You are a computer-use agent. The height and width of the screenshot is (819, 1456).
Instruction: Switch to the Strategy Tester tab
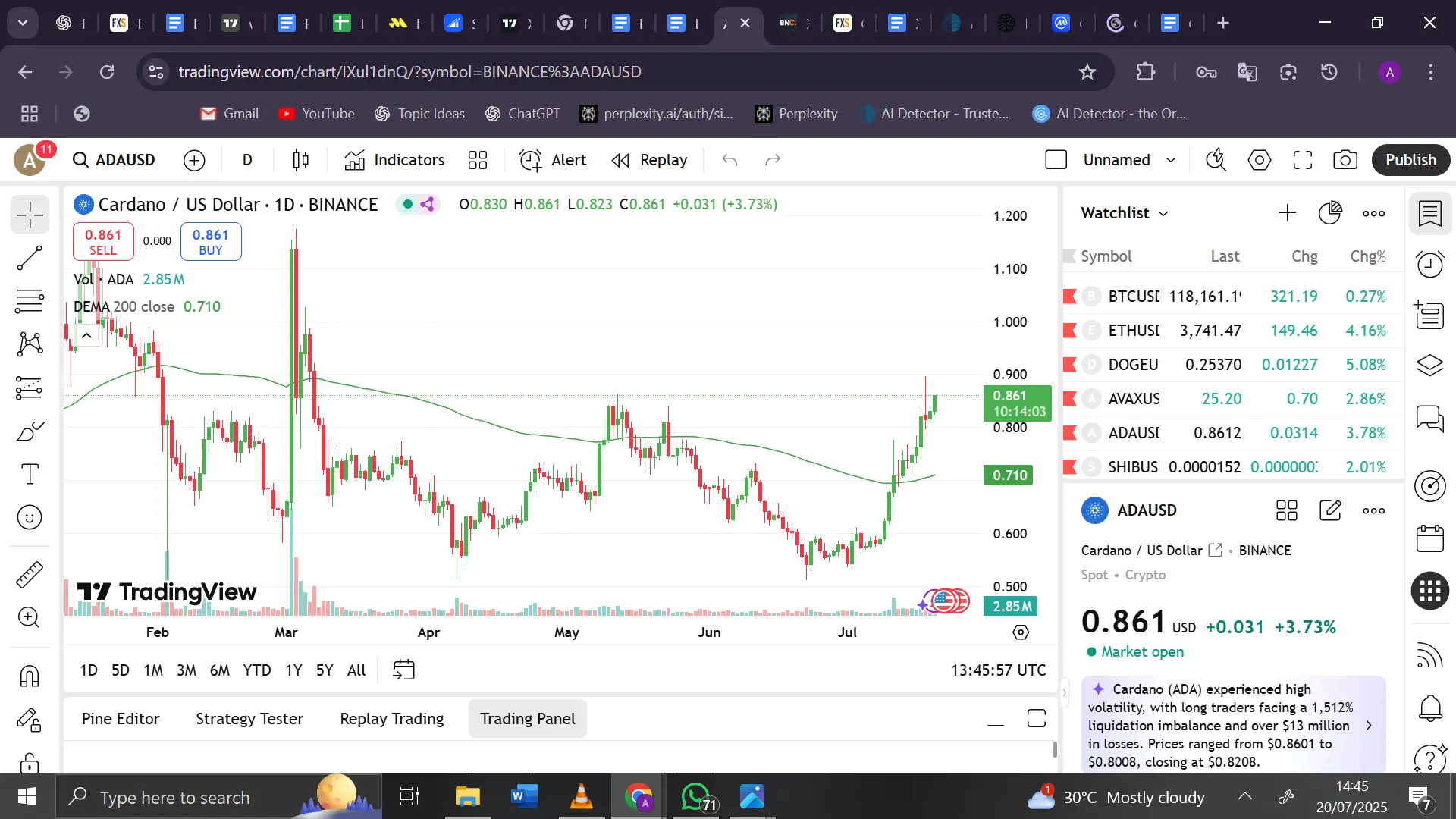click(x=249, y=719)
